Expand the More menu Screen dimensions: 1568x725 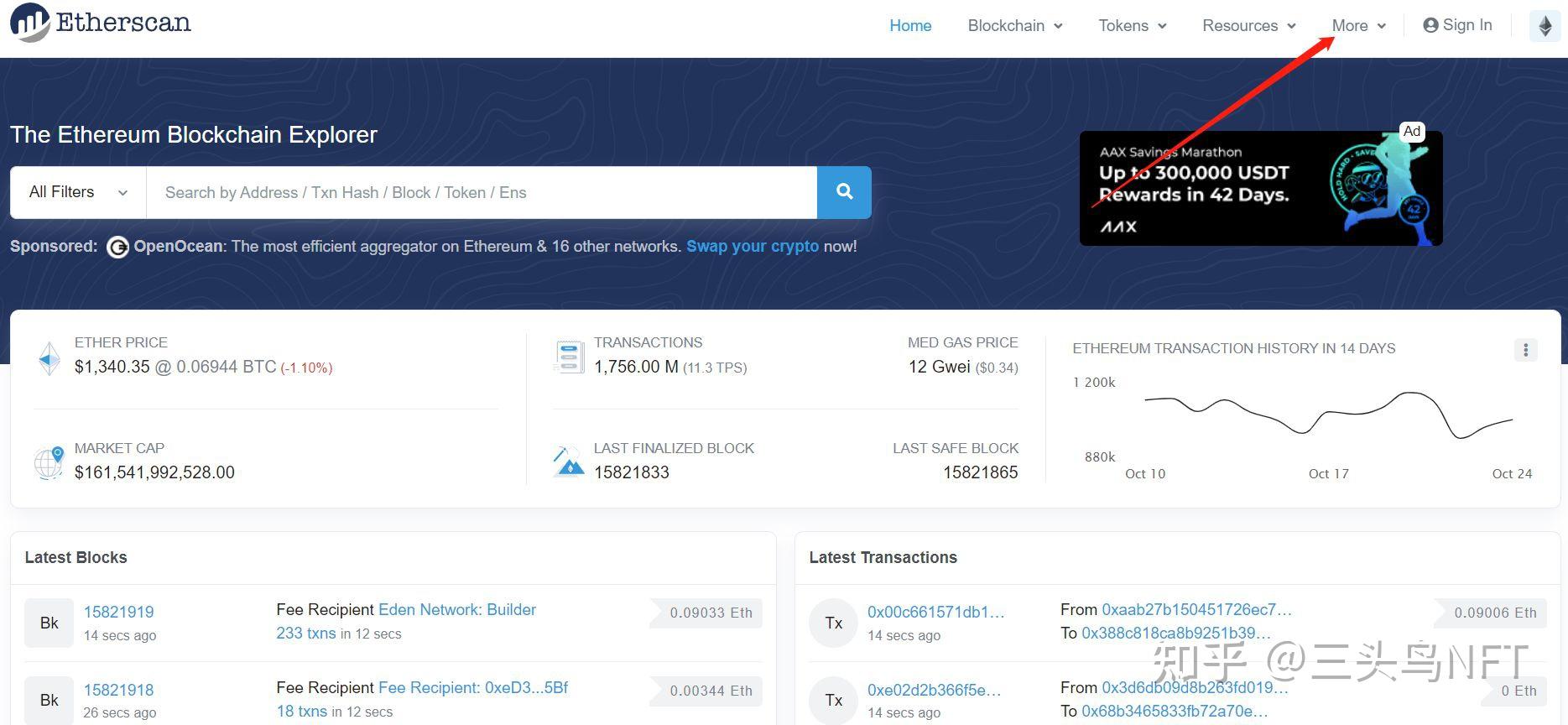1359,26
